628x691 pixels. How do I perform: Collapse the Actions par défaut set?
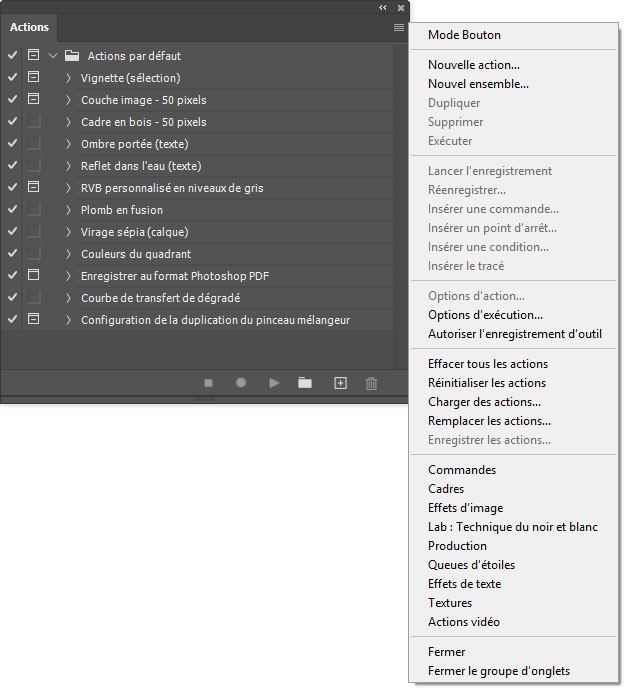coord(53,56)
